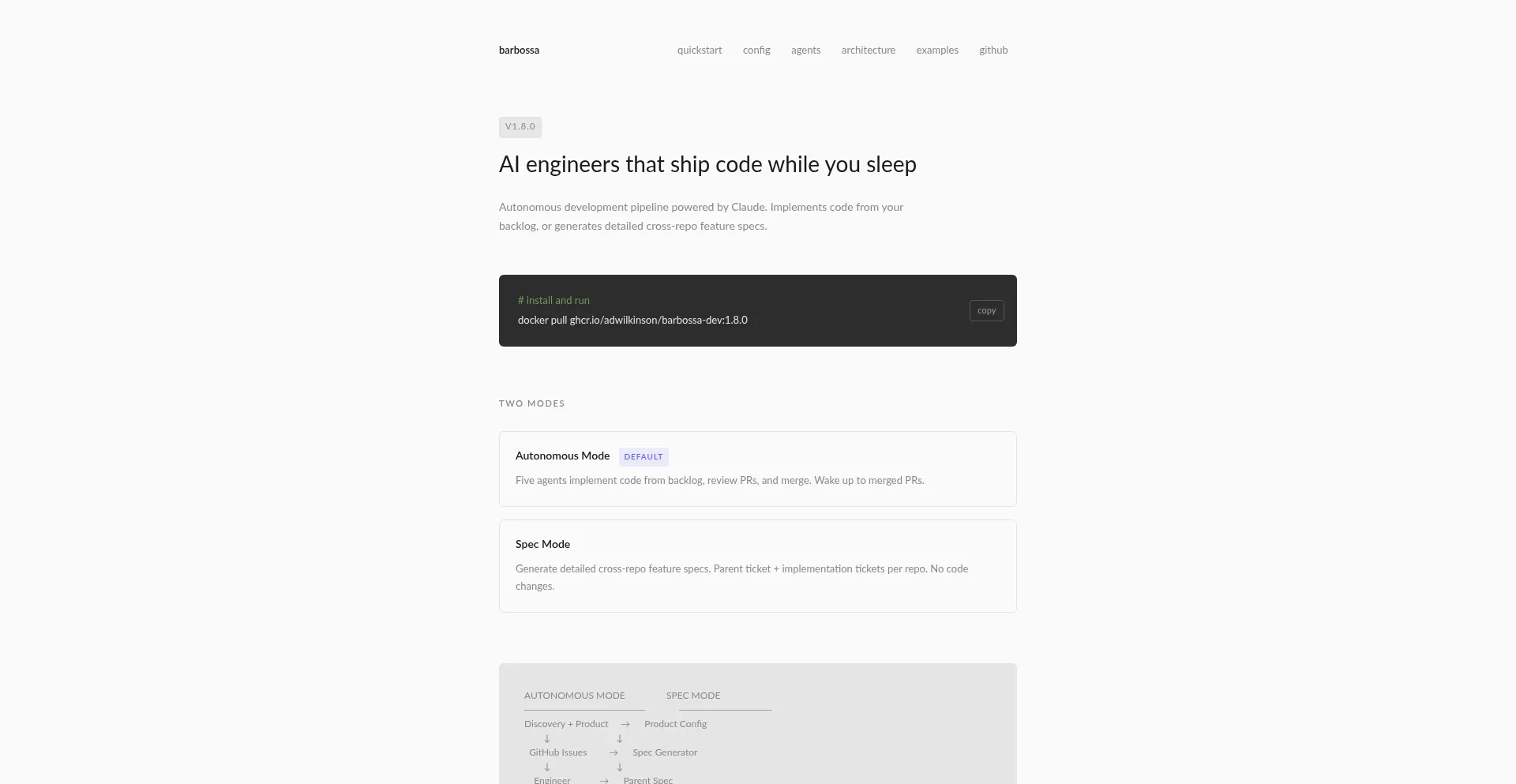This screenshot has height=784, width=1516.
Task: Click the SPEC MODE diagram heading
Action: pyautogui.click(x=692, y=696)
